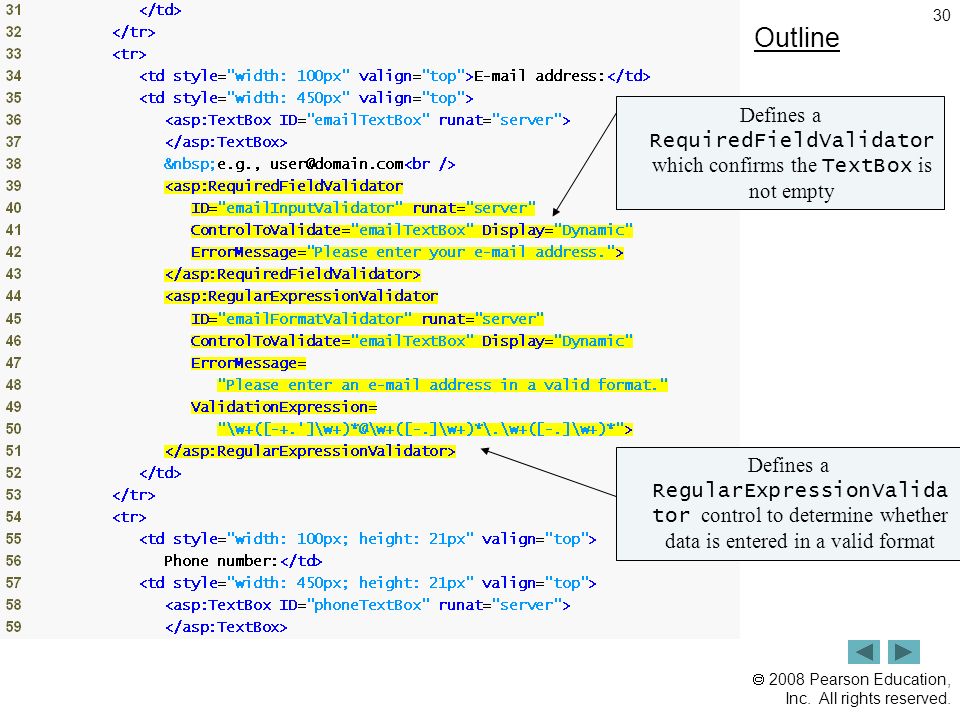Select '<tr>' tag on line 33
The width and height of the screenshot is (960, 720).
click(129, 54)
